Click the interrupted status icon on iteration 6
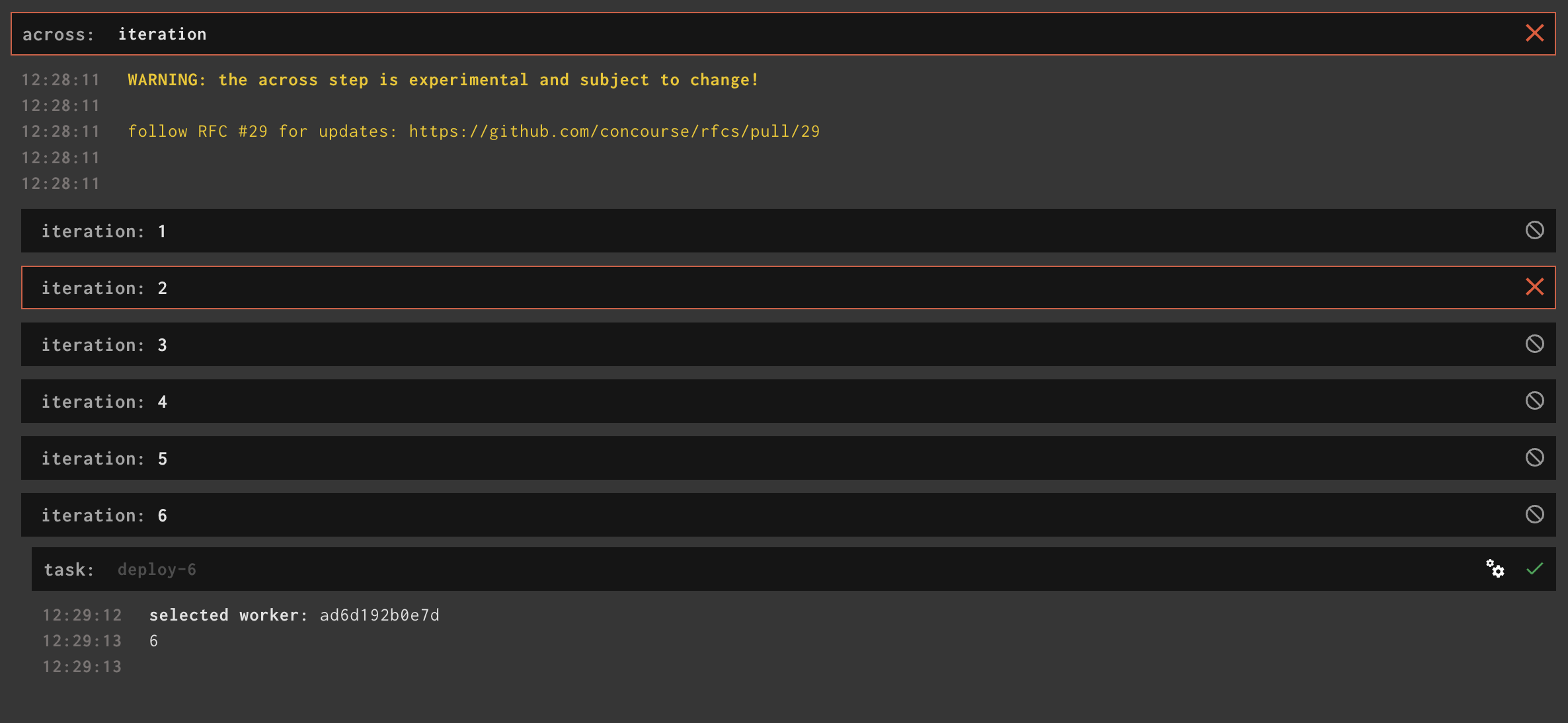Viewport: 1568px width, 723px height. click(x=1534, y=515)
